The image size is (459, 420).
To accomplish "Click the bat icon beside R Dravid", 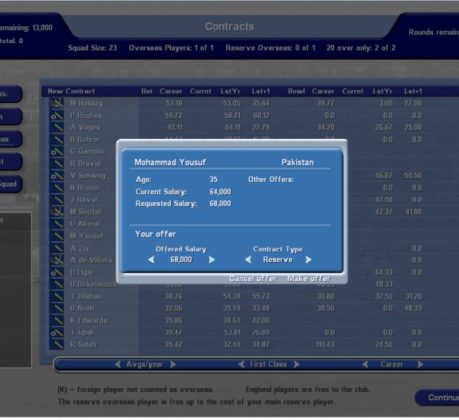I will pyautogui.click(x=57, y=163).
